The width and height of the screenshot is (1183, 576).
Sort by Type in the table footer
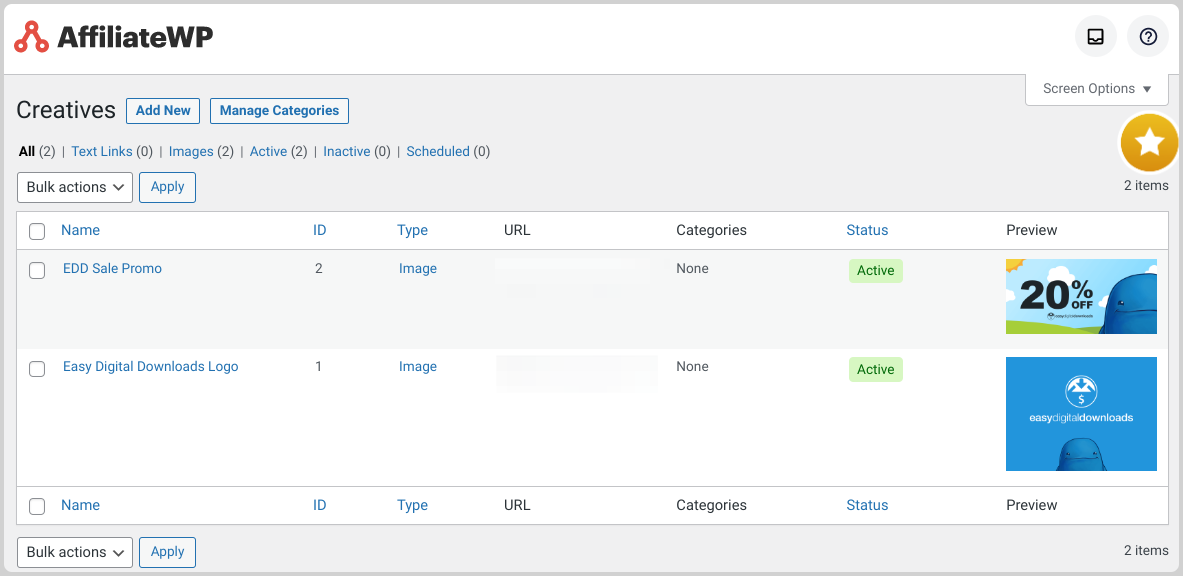(413, 505)
